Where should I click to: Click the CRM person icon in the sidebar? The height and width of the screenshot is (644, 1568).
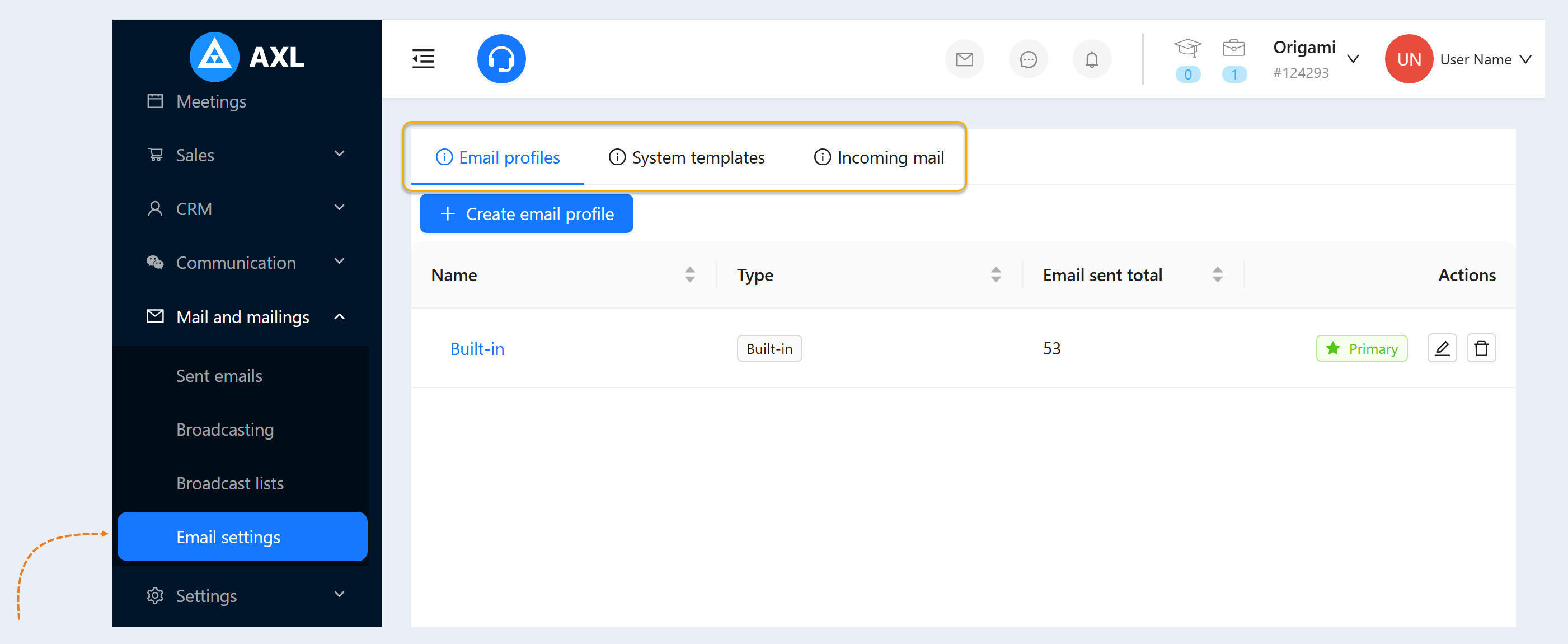click(x=155, y=209)
